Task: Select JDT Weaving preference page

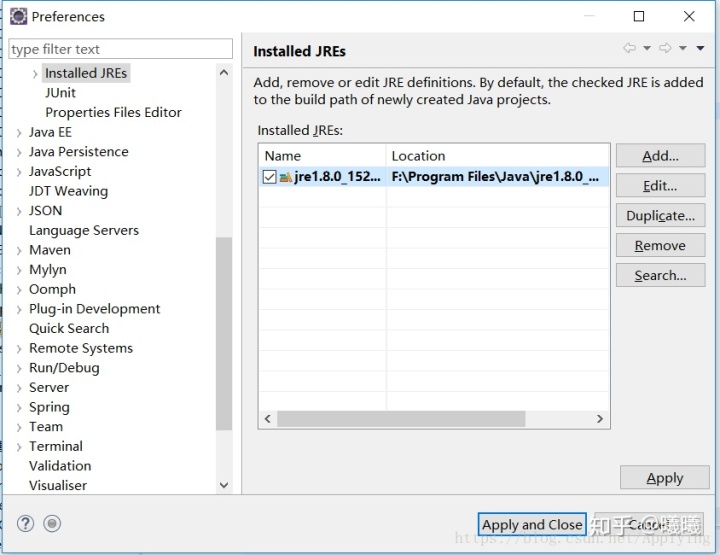Action: coord(68,191)
